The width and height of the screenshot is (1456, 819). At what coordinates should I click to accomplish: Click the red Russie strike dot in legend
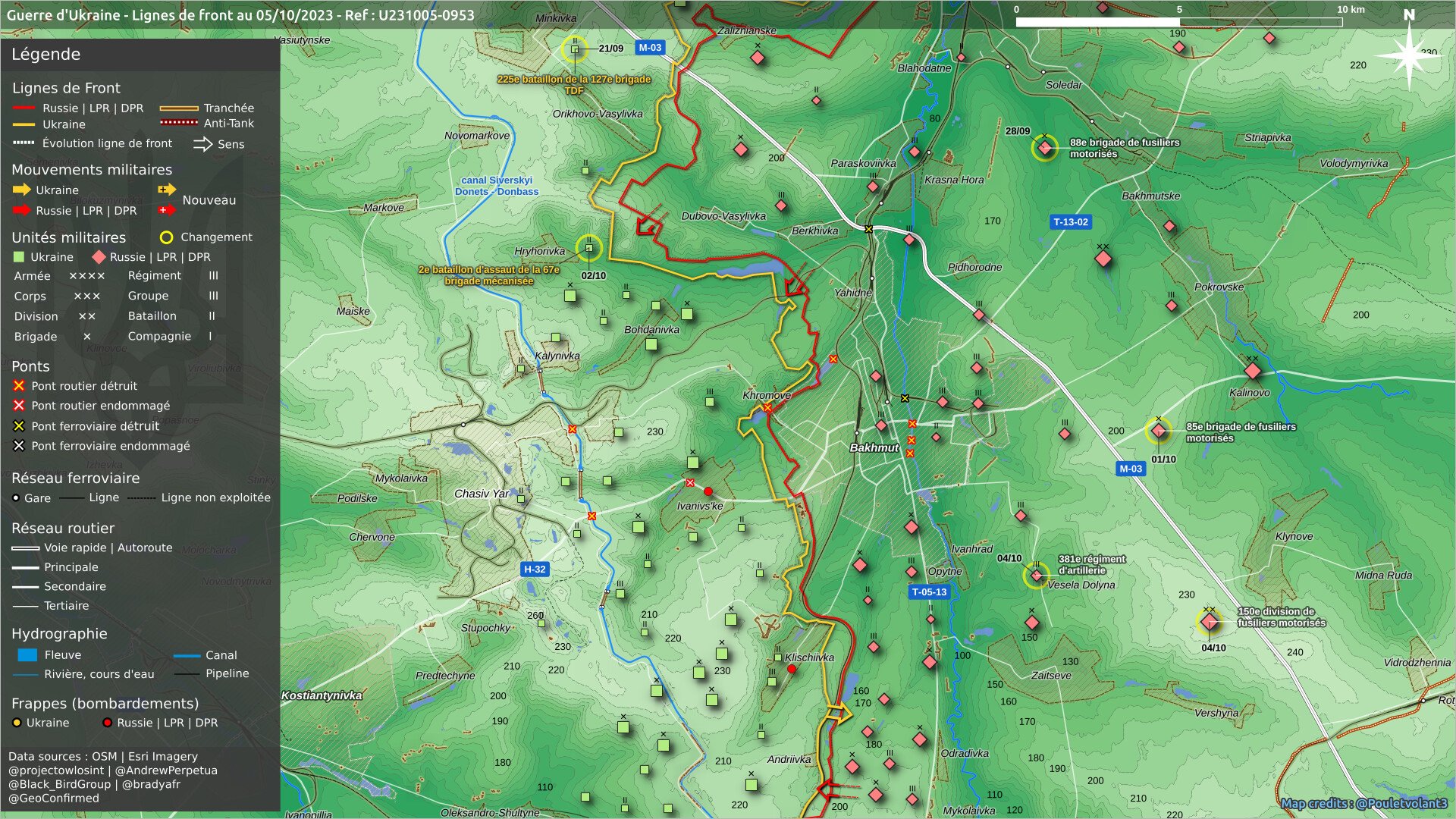click(x=107, y=723)
